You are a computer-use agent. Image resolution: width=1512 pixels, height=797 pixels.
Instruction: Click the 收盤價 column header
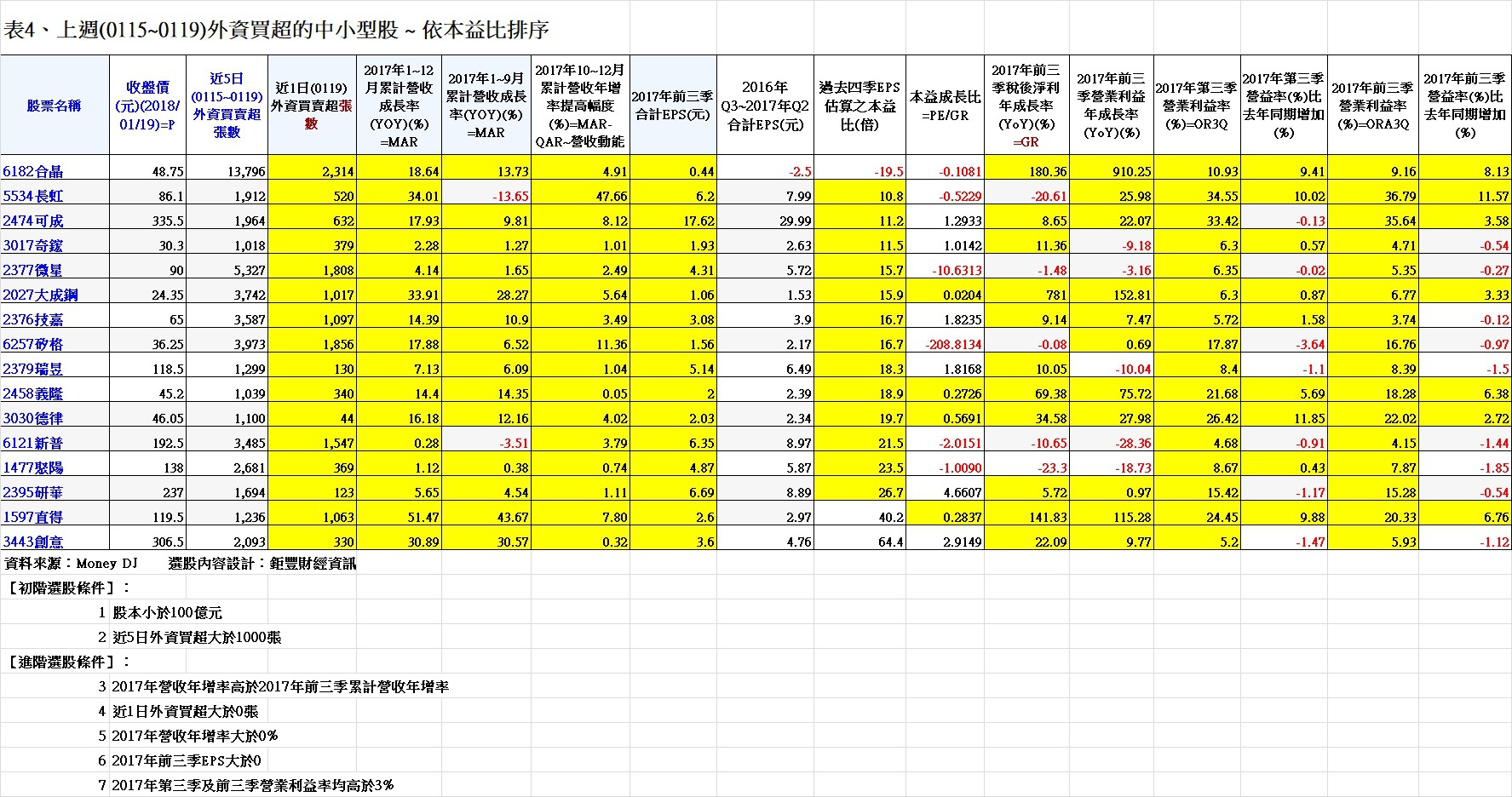tap(147, 106)
